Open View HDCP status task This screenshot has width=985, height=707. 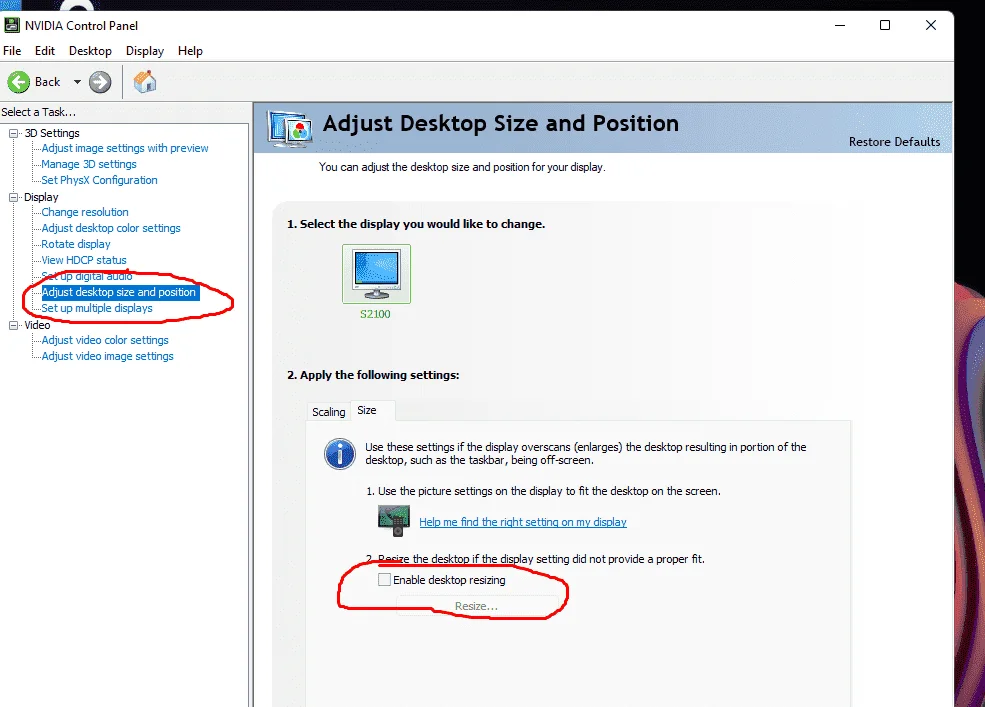(x=84, y=260)
